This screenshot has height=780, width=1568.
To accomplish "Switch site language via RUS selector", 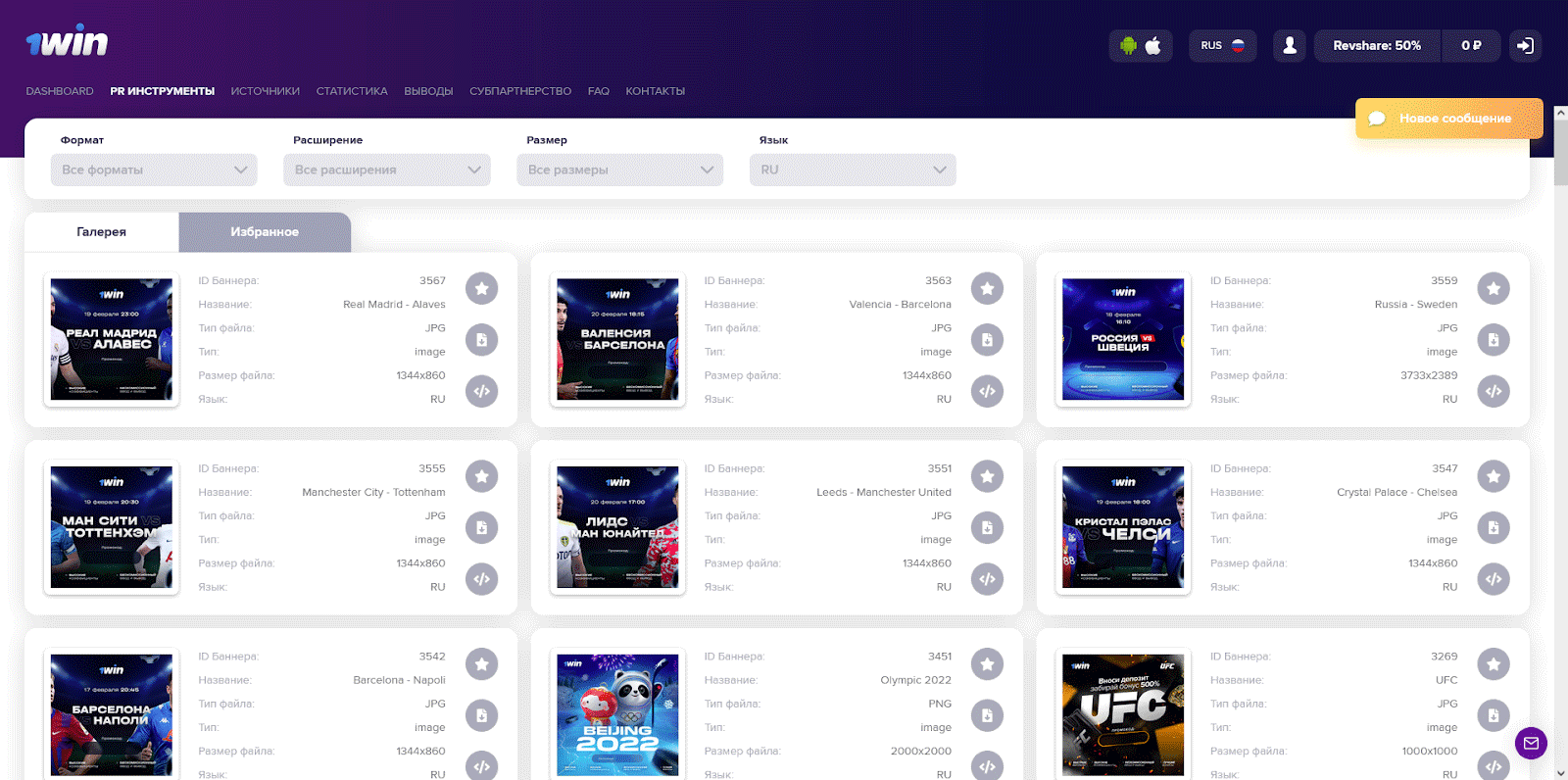I will point(1223,45).
